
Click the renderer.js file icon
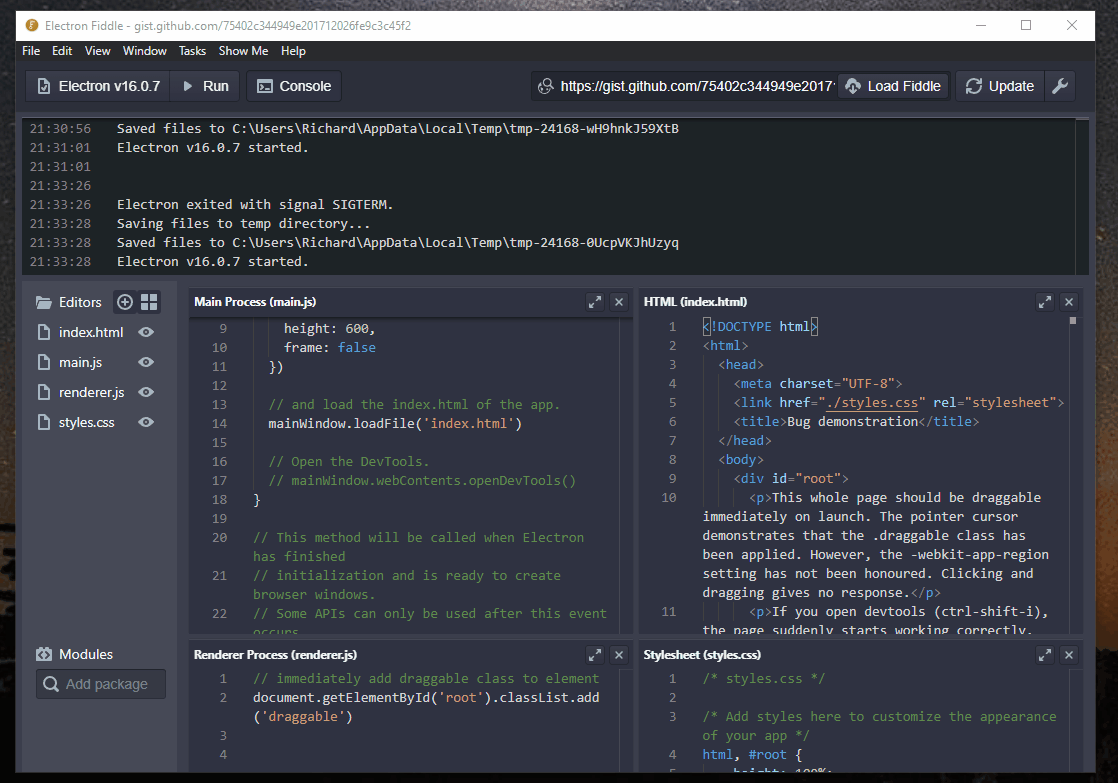click(44, 392)
